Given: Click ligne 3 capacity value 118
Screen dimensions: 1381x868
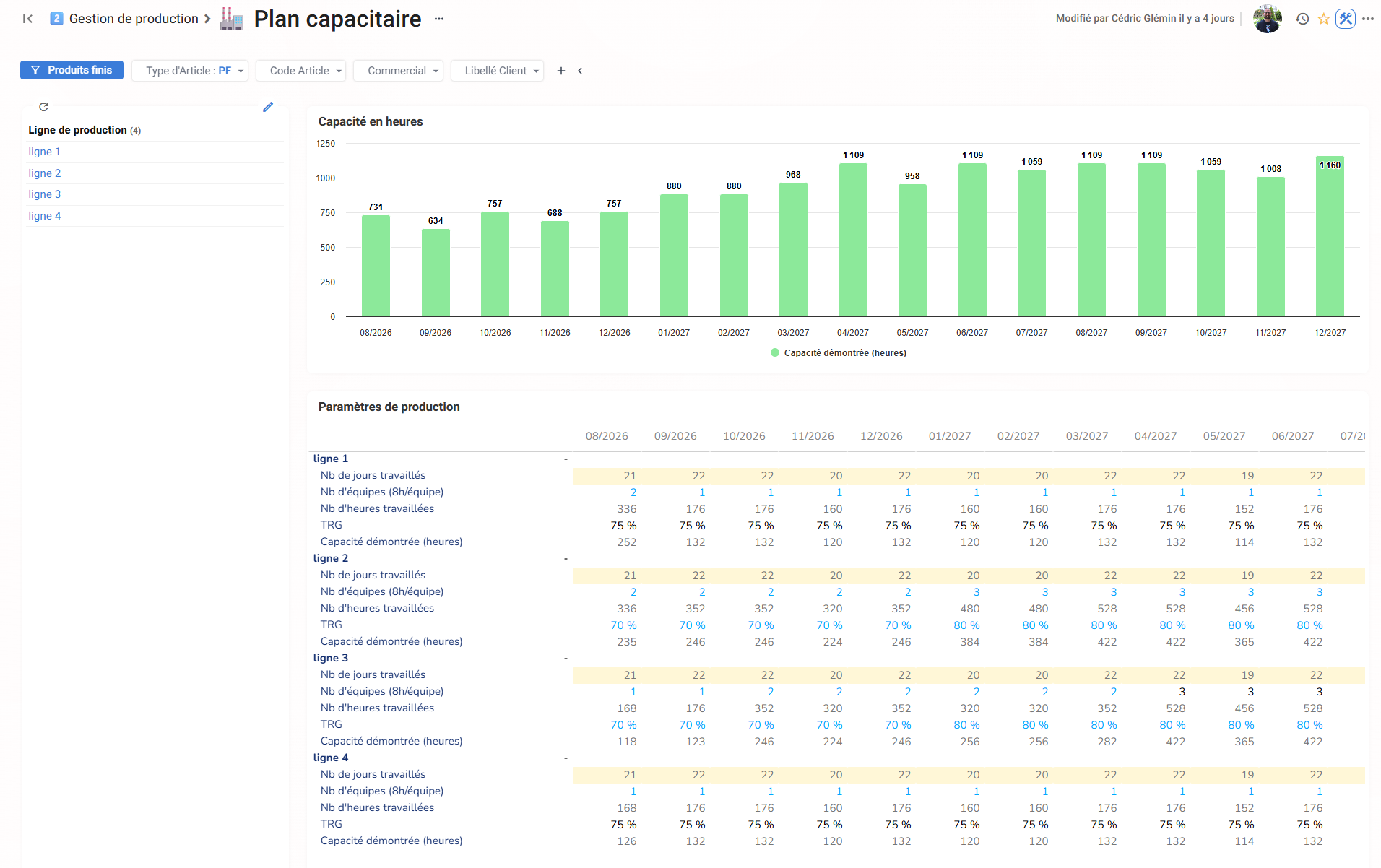Looking at the screenshot, I should point(627,742).
